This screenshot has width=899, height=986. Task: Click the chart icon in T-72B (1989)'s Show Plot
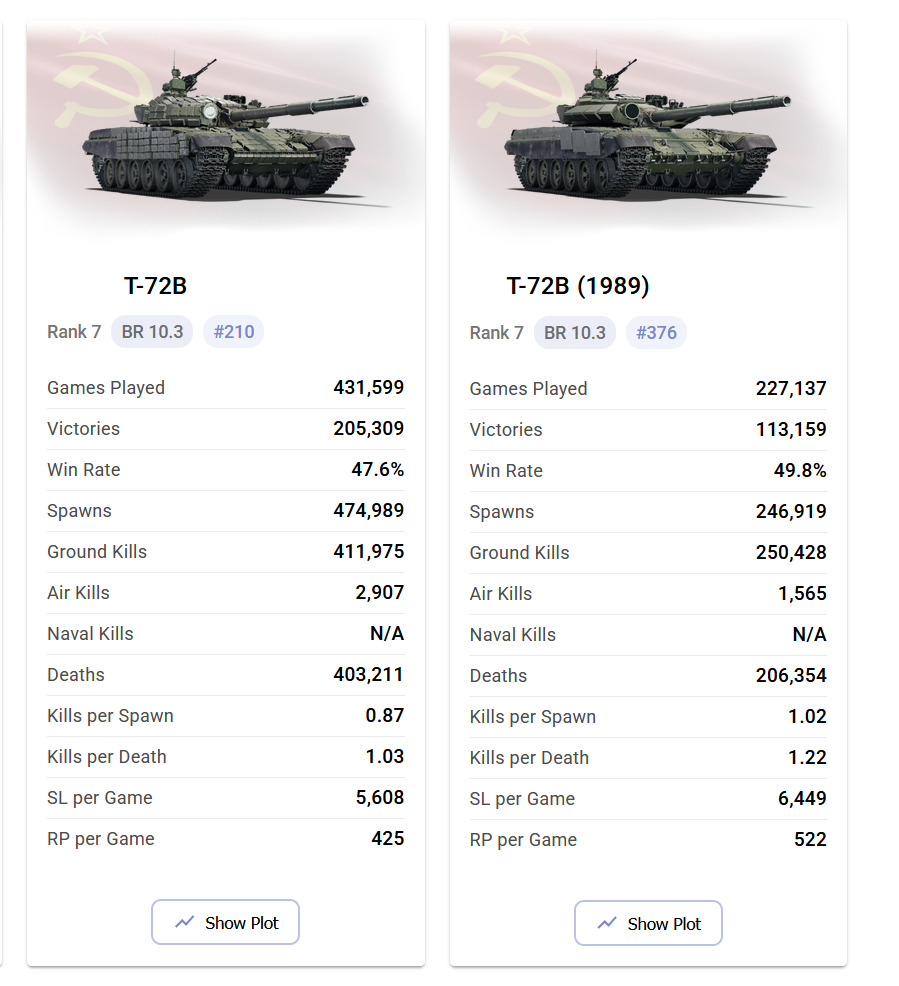pyautogui.click(x=607, y=923)
